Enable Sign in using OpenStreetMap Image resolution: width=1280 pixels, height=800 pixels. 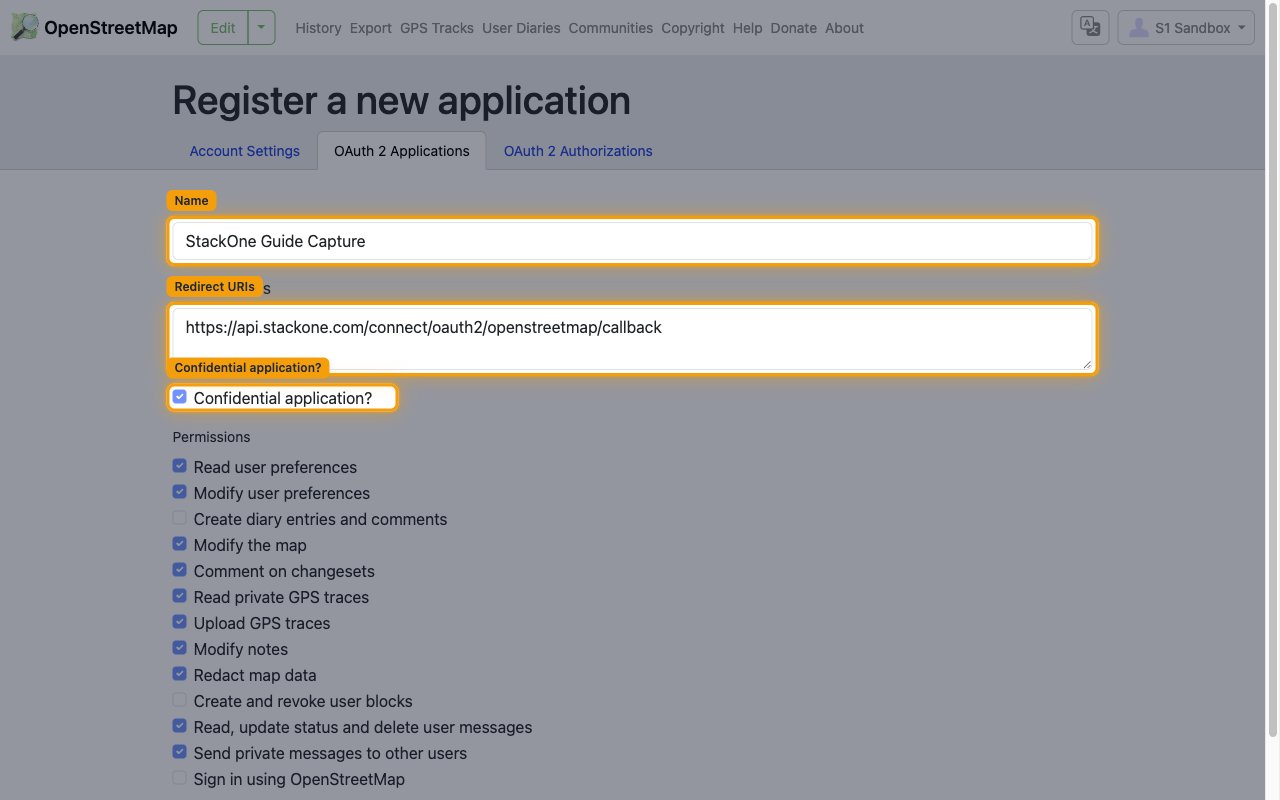[x=179, y=778]
